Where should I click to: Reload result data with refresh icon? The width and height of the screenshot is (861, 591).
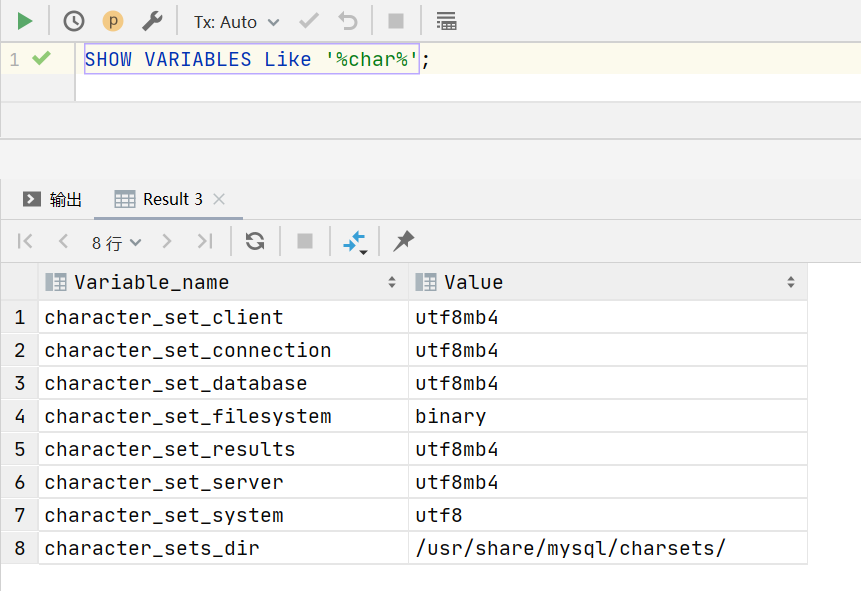point(255,241)
